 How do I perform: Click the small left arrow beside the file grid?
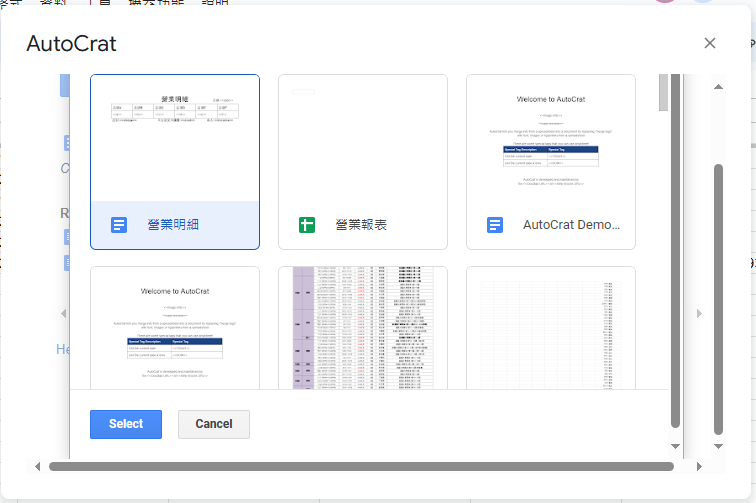[x=64, y=313]
